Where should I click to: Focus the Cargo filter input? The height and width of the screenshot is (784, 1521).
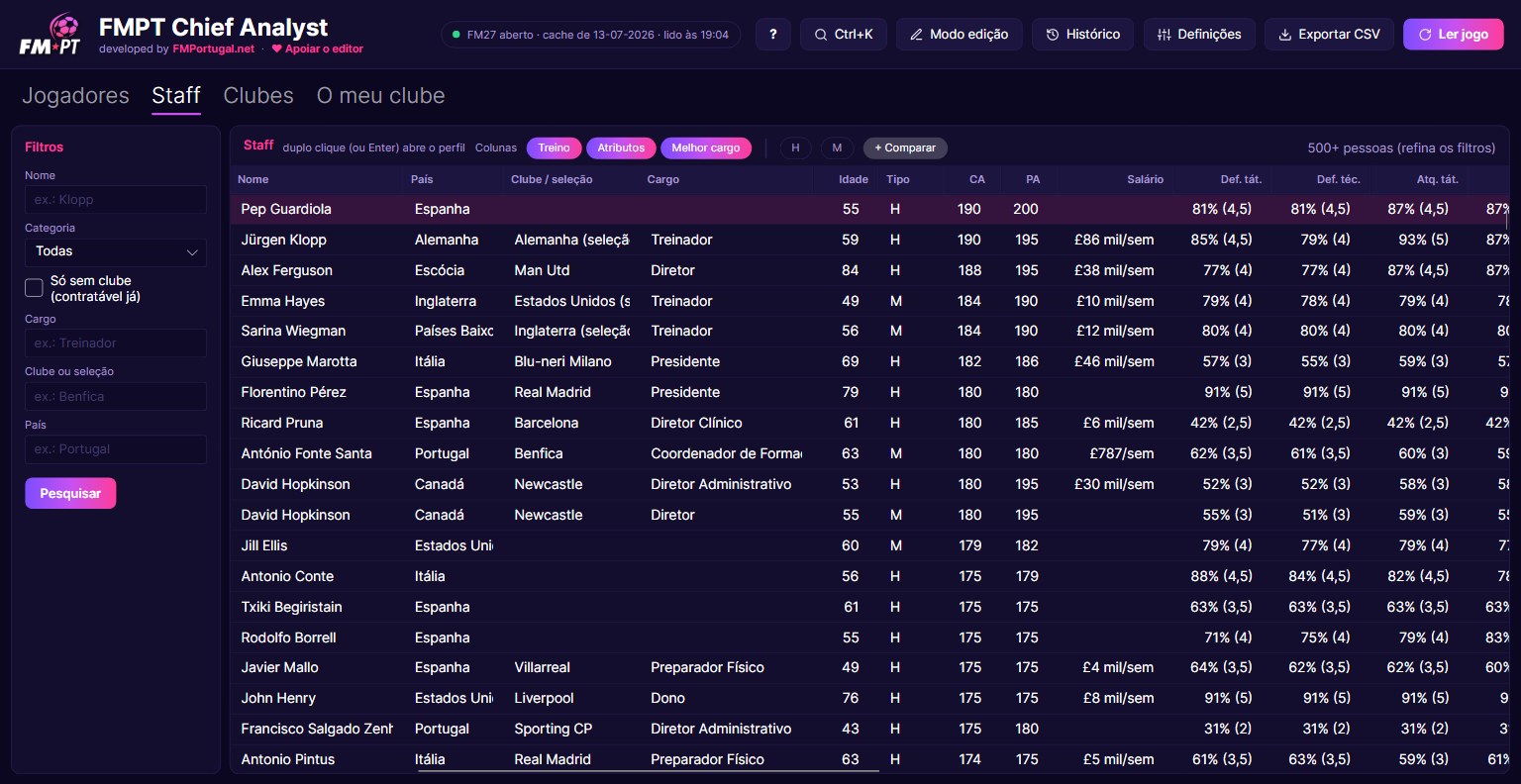tap(116, 343)
